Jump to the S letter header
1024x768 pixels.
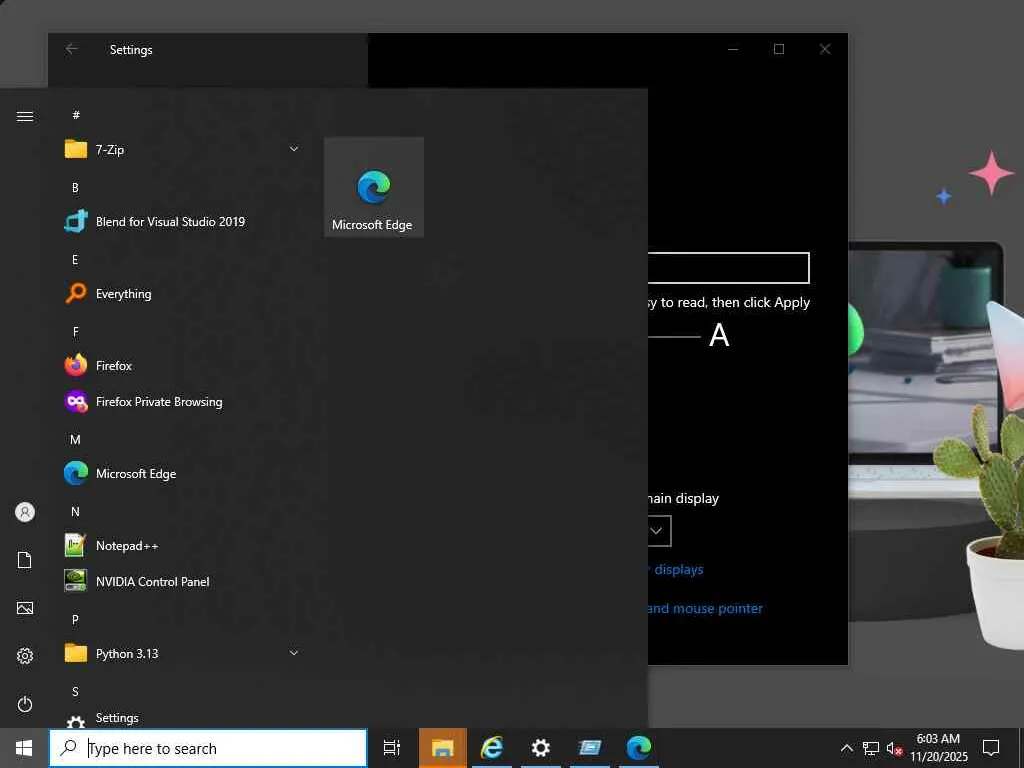tap(75, 692)
